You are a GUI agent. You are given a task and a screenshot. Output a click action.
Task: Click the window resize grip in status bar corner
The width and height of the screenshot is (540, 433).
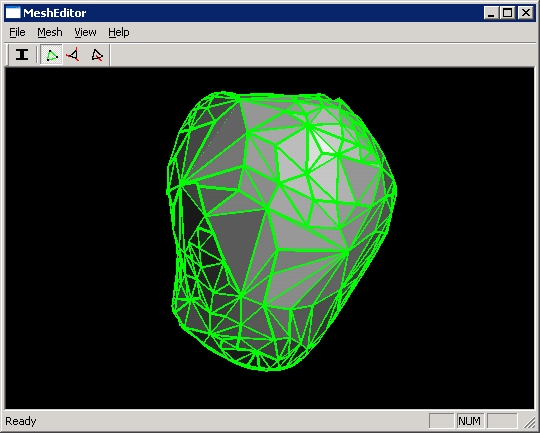pos(529,422)
